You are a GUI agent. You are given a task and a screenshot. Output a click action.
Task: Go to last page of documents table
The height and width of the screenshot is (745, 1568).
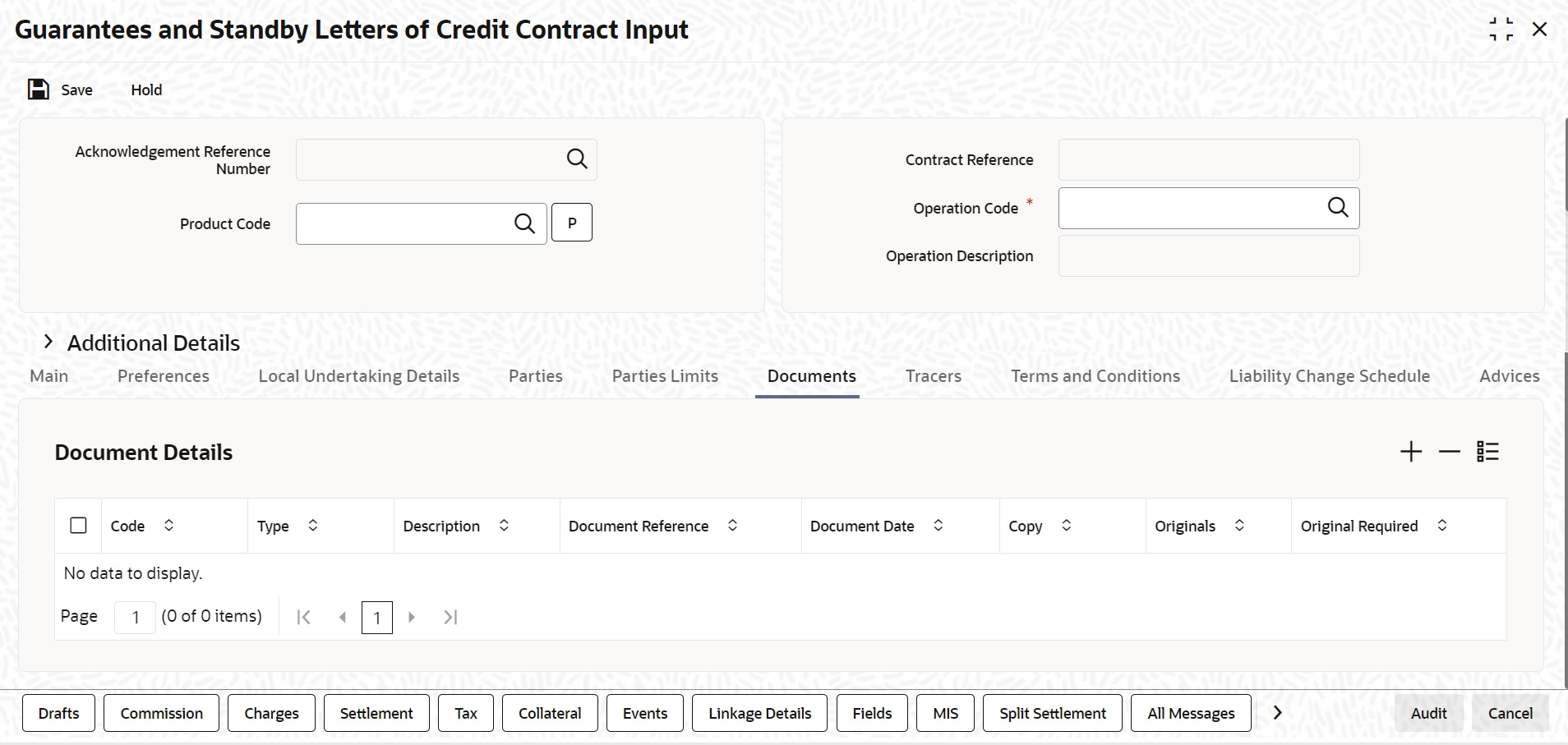[x=450, y=617]
